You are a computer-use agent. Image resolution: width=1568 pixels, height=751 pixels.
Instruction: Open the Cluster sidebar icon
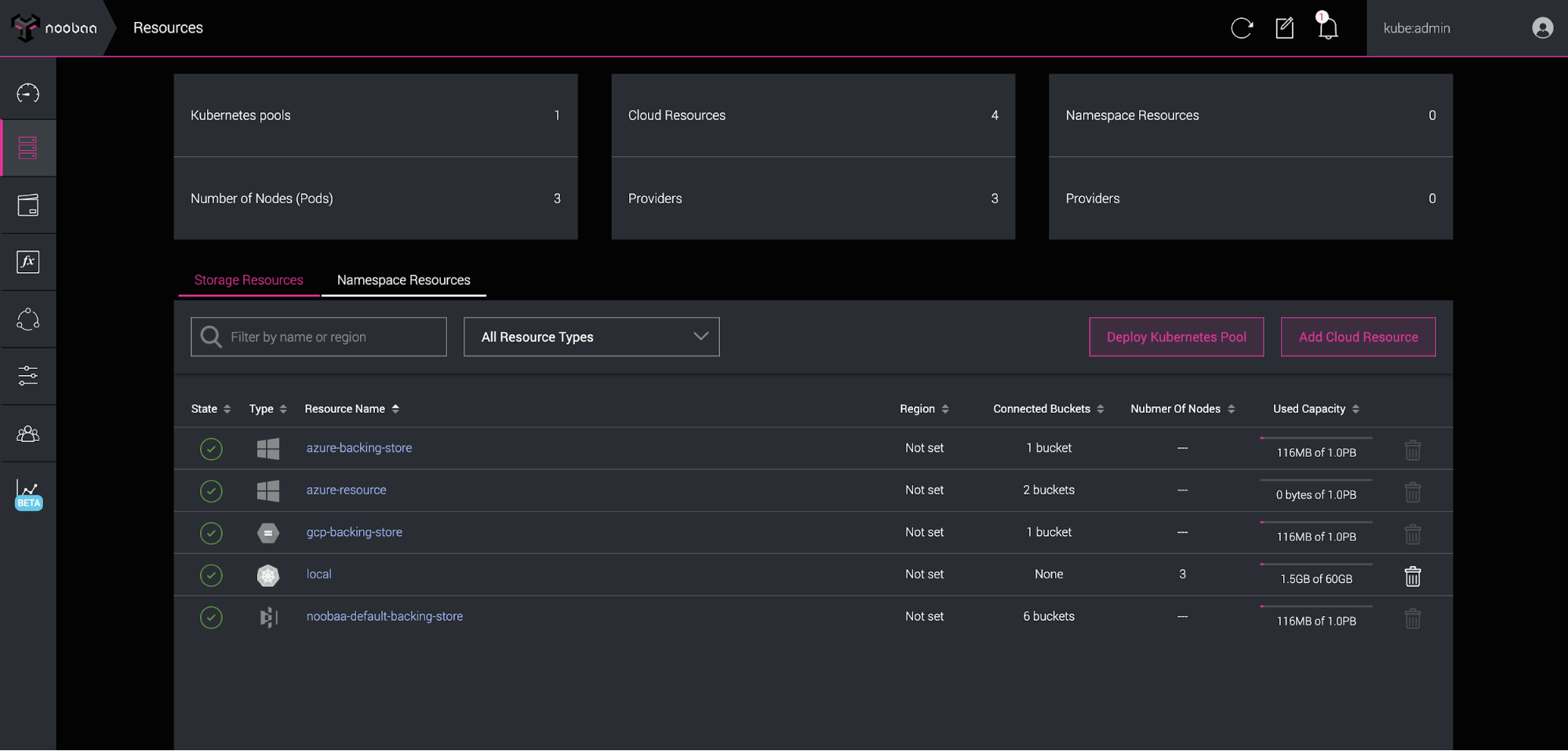point(27,319)
